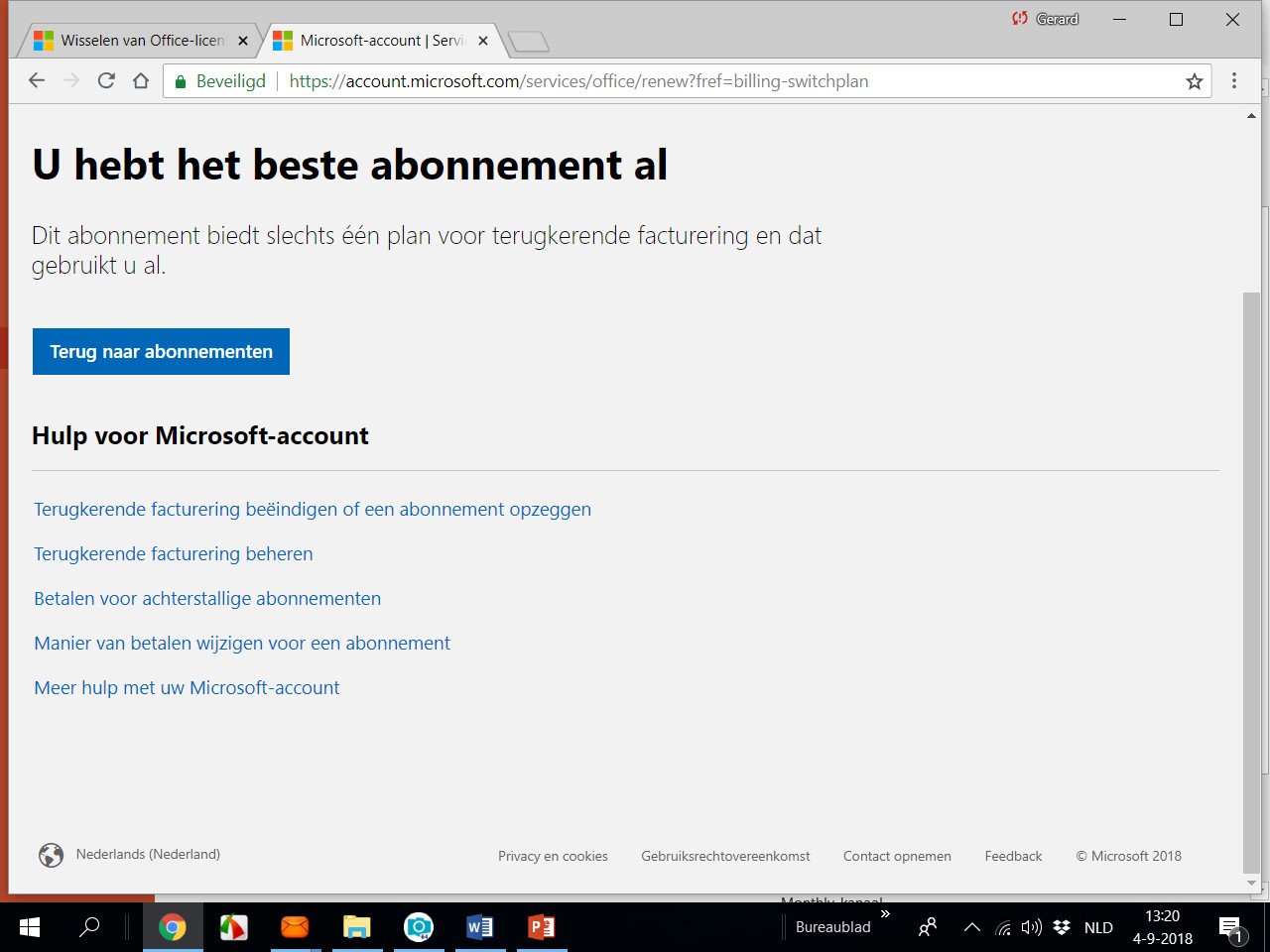The height and width of the screenshot is (952, 1270).
Task: Close the 'Microsoft-account | Services' tab
Action: click(x=483, y=41)
